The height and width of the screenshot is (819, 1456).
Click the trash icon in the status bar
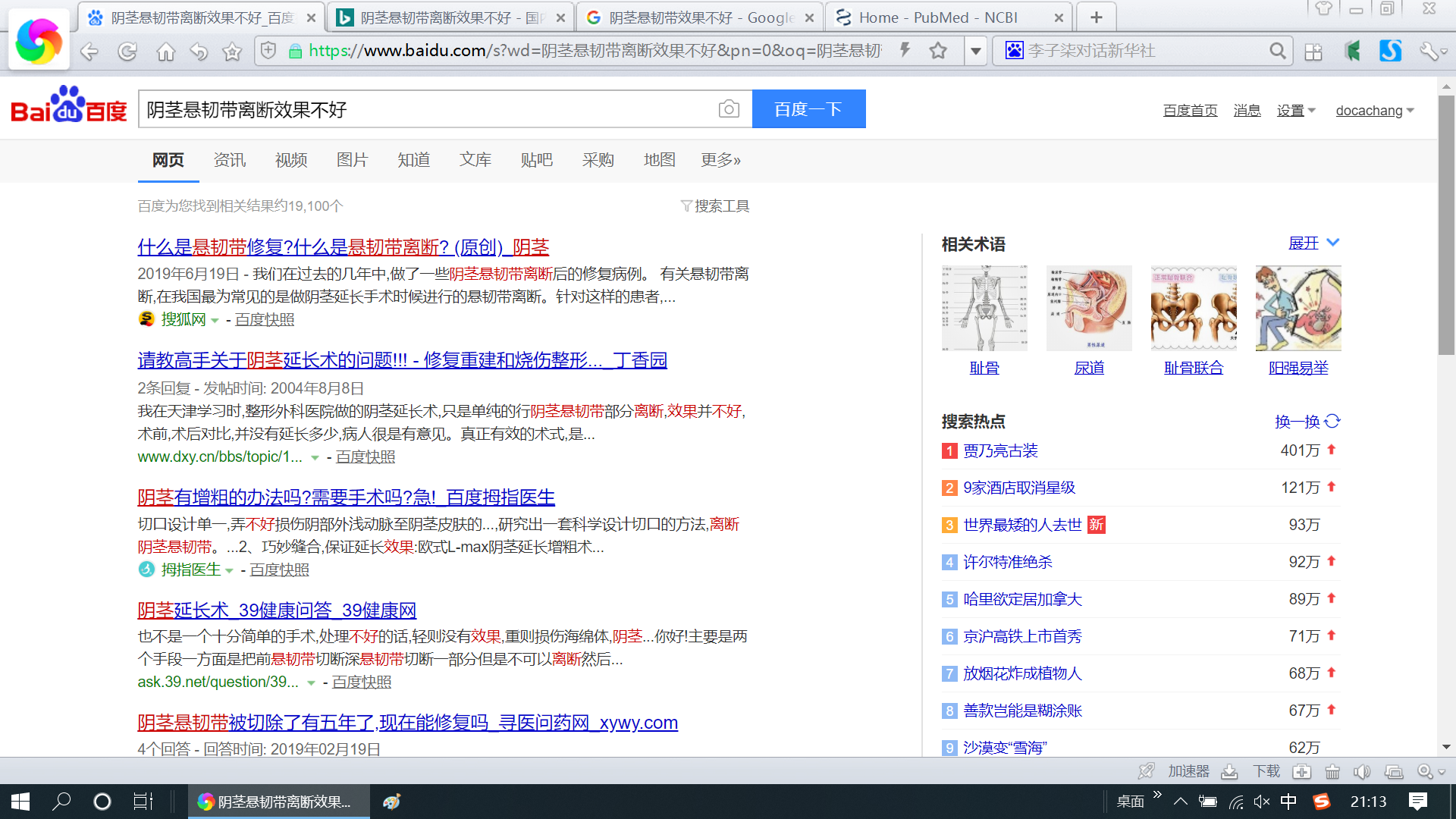click(1332, 772)
